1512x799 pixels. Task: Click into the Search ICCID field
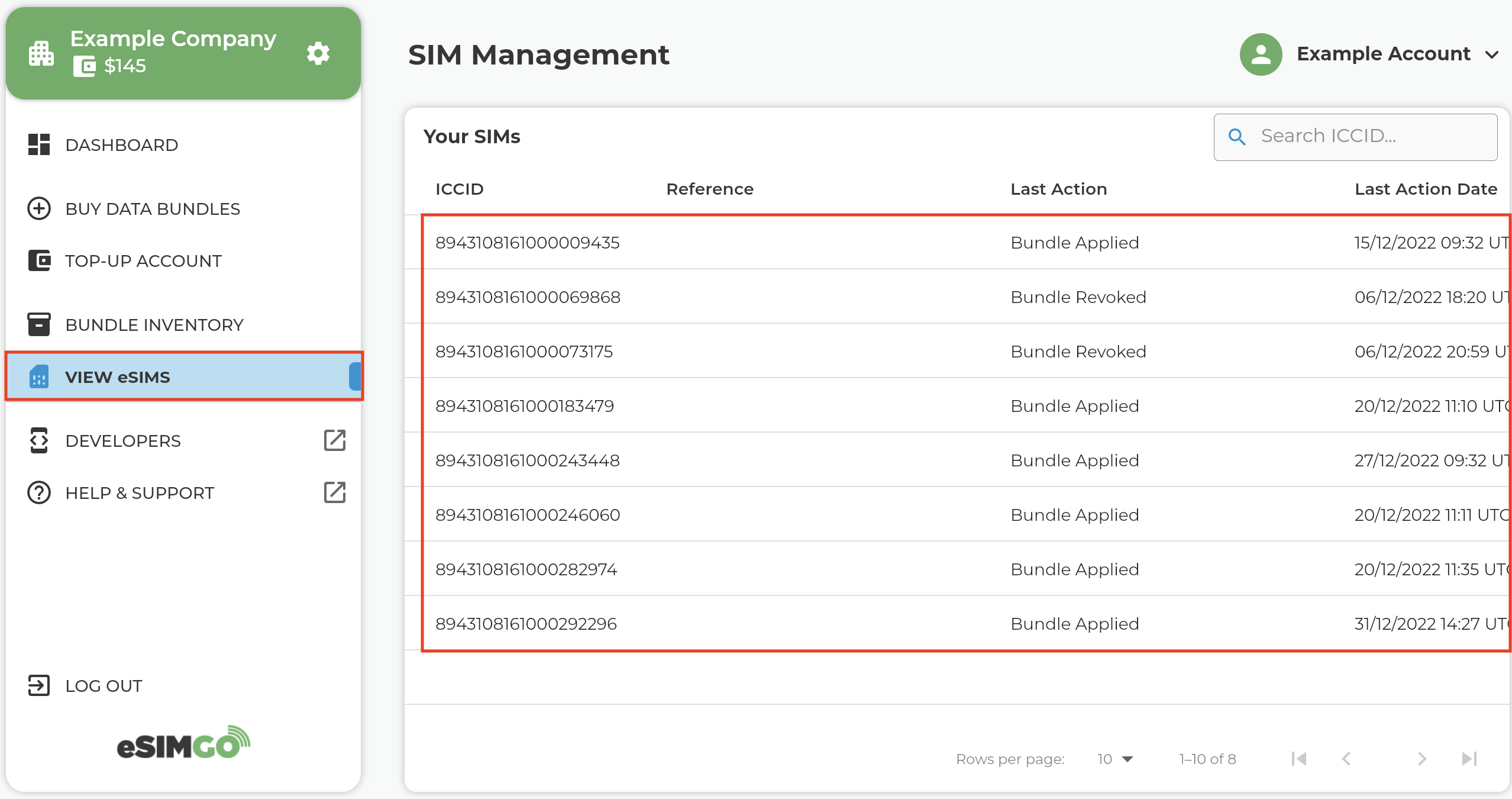click(x=1372, y=137)
